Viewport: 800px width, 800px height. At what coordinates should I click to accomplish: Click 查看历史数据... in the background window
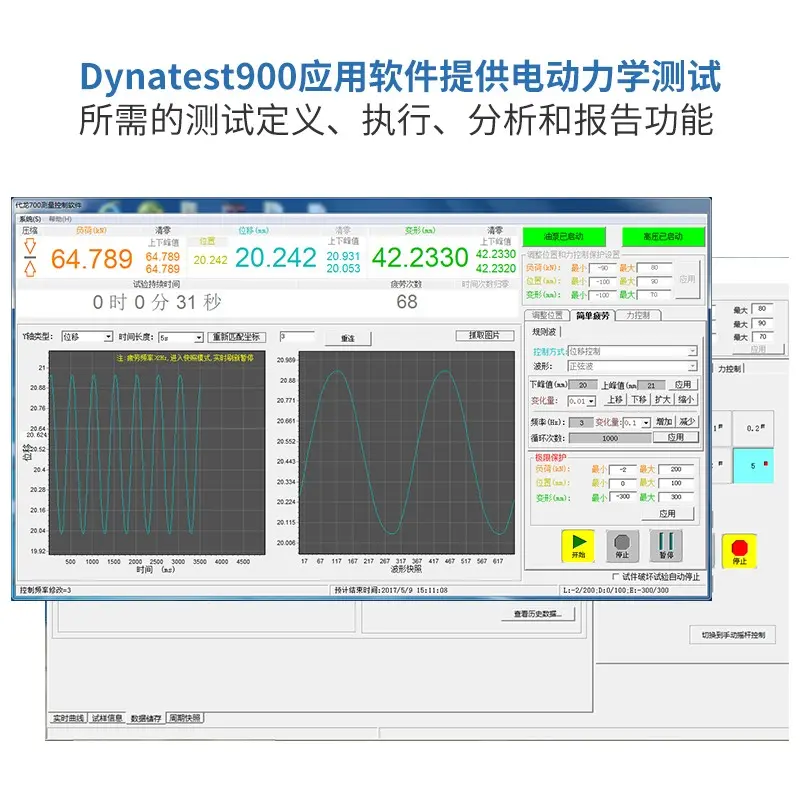coord(538,614)
